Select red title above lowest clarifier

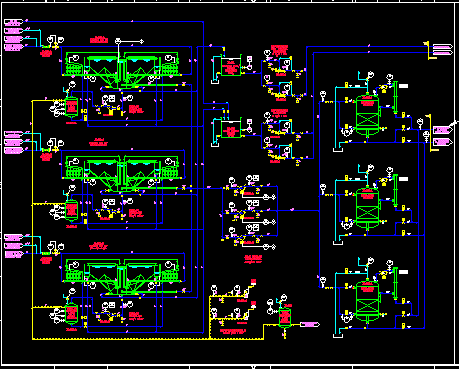coord(98,246)
